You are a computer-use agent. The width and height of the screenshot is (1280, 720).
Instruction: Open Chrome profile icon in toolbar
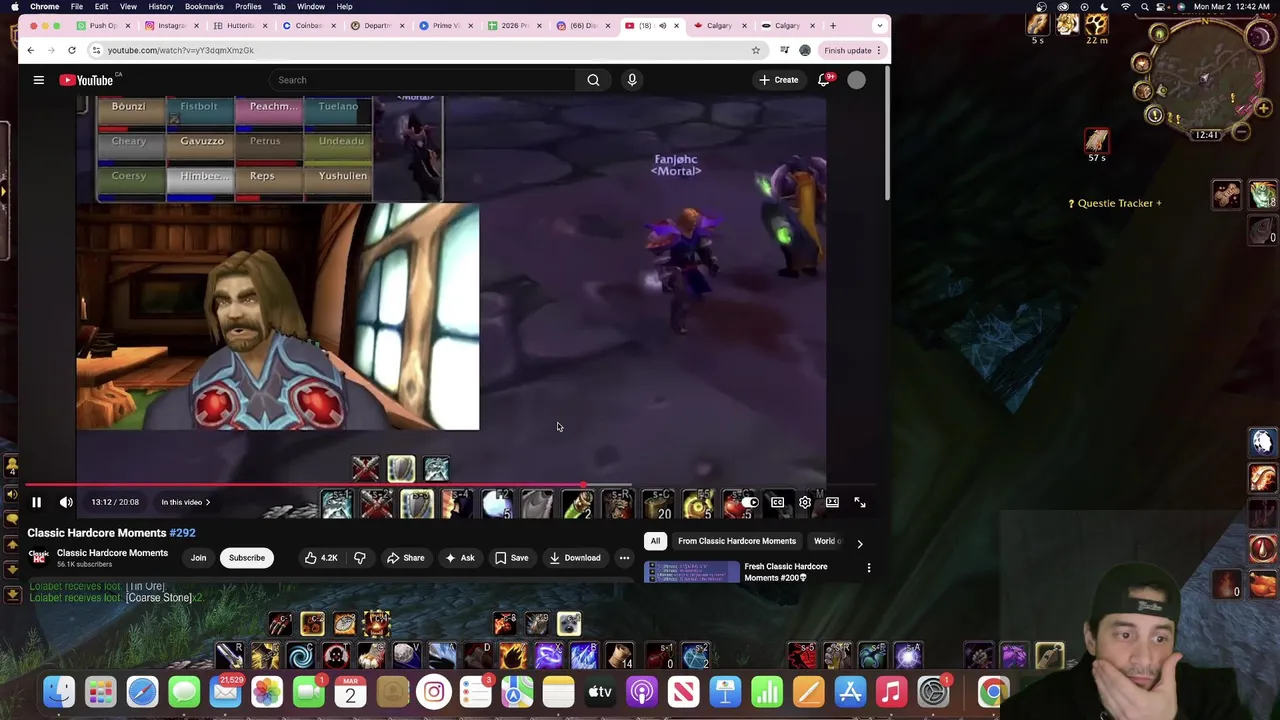click(805, 50)
